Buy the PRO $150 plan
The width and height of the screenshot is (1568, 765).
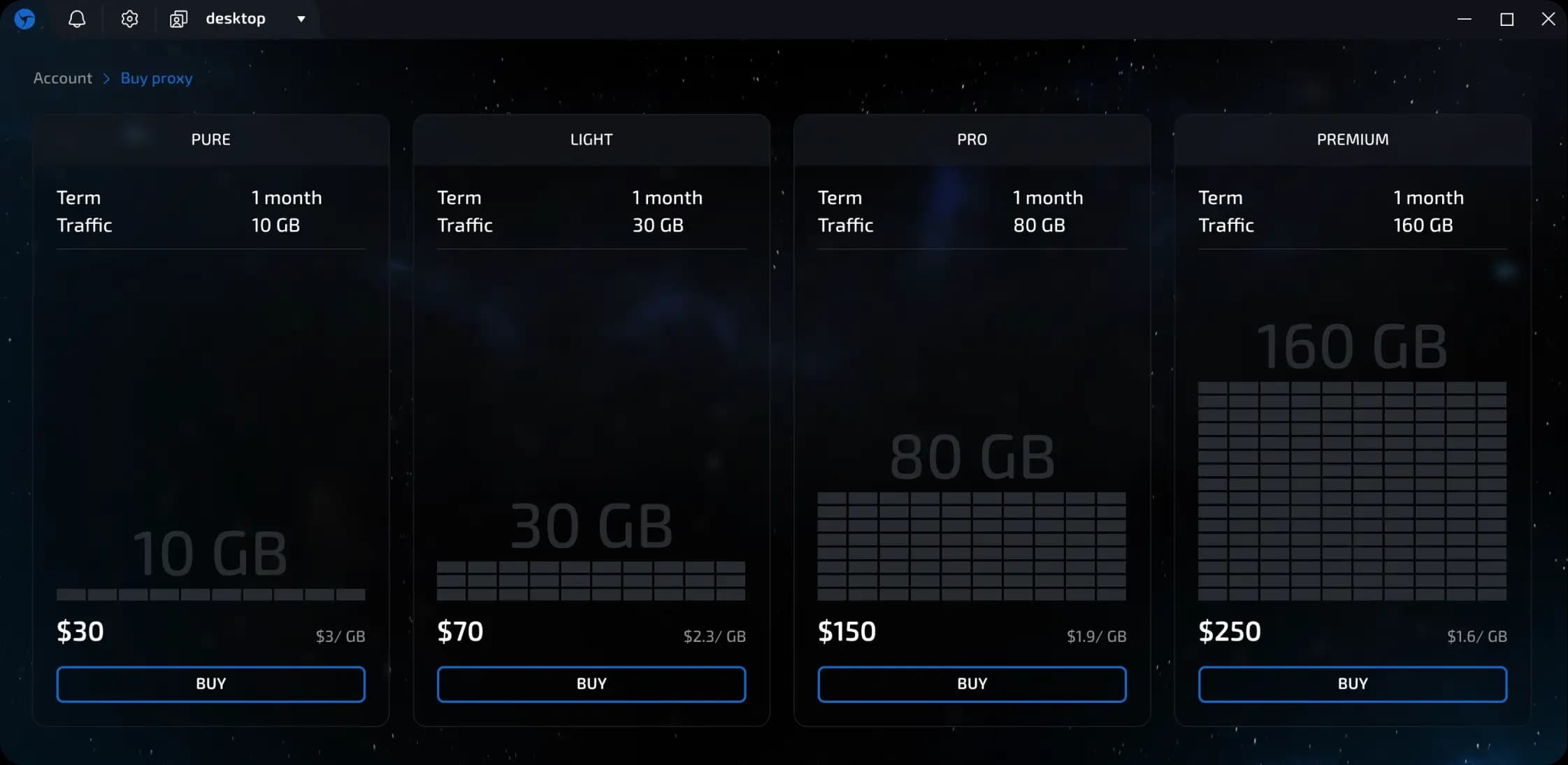click(x=972, y=684)
